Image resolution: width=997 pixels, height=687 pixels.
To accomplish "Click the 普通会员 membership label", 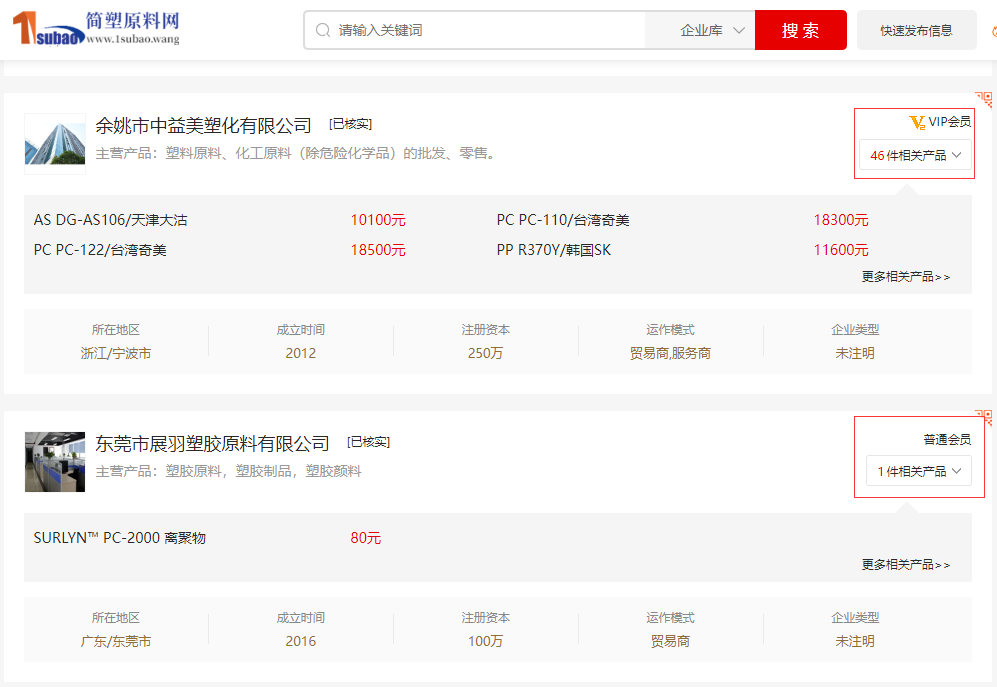I will tap(947, 440).
